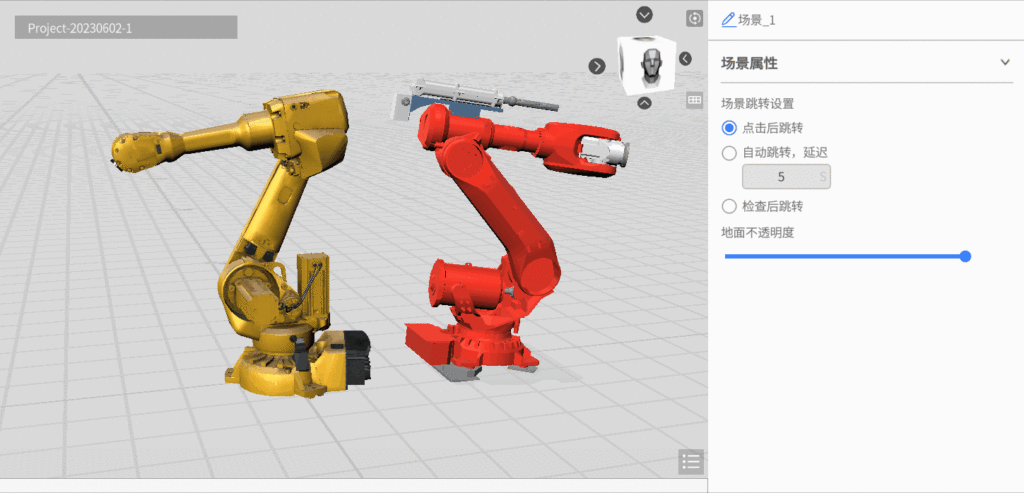Click the view cube arrow on left side
Screen dimensions: 1024x493
pos(597,66)
